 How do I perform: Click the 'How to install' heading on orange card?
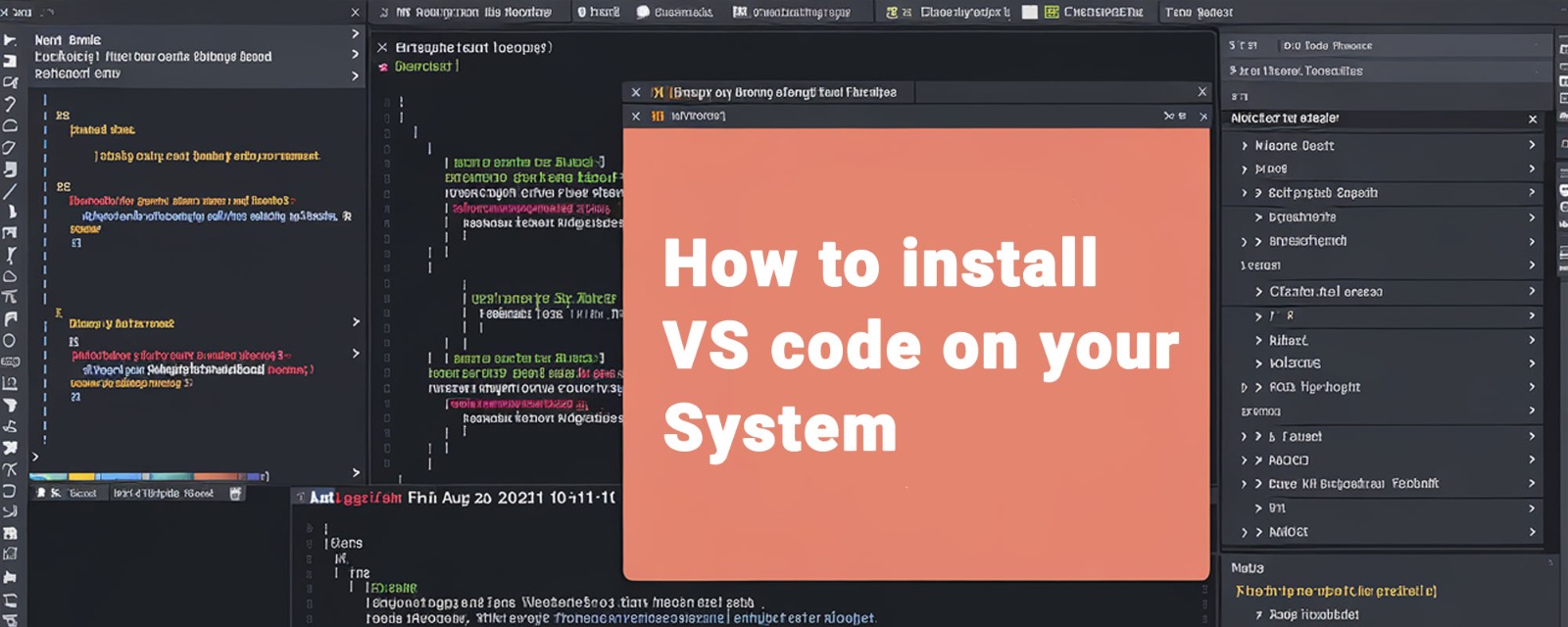point(880,263)
